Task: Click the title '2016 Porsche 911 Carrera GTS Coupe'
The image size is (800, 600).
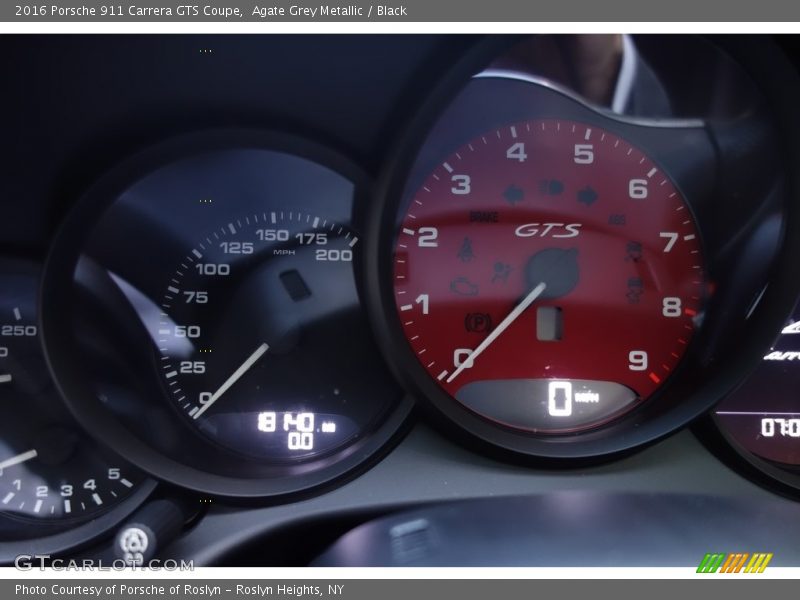Action: click(128, 11)
